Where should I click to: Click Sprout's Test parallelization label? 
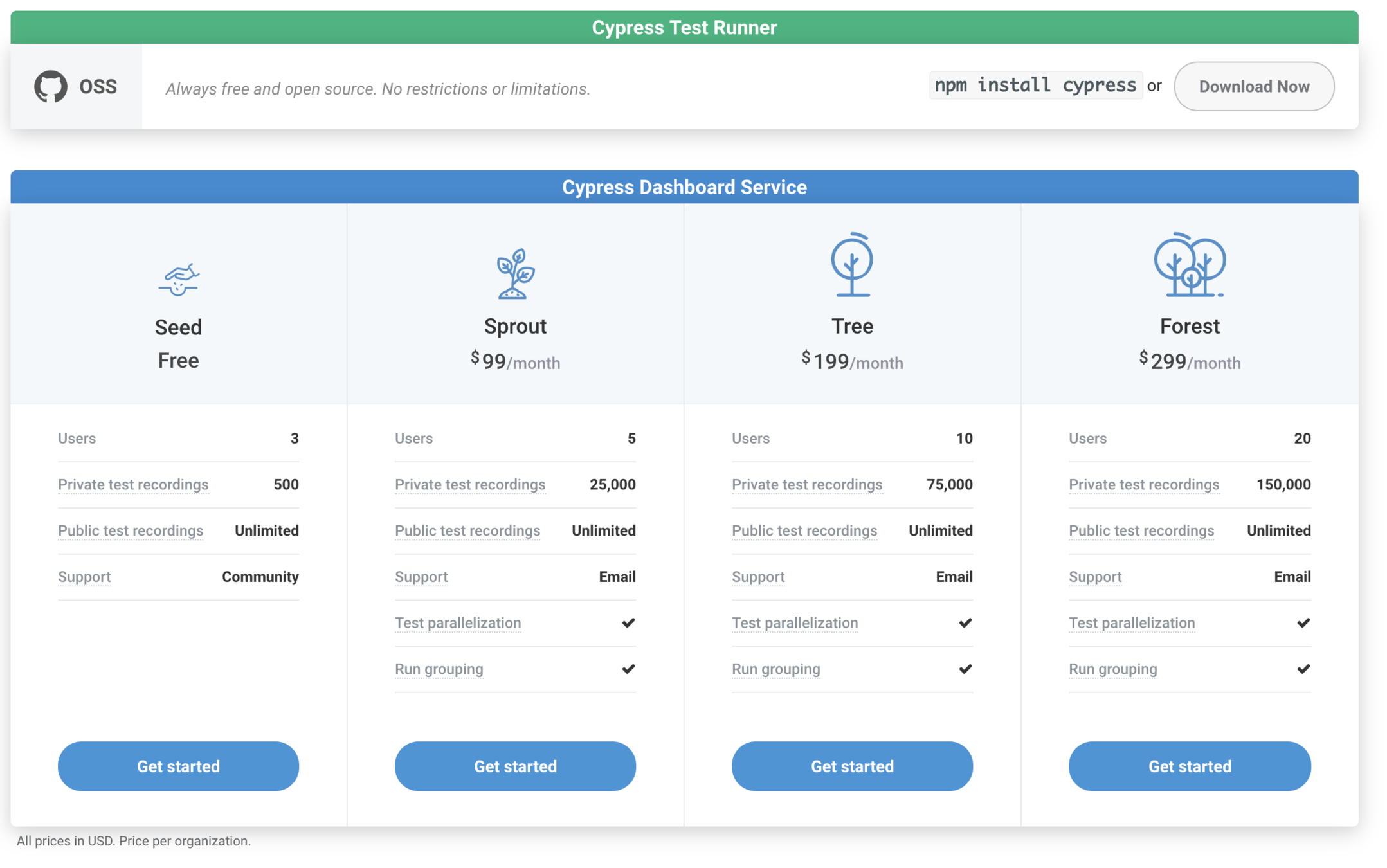(458, 622)
